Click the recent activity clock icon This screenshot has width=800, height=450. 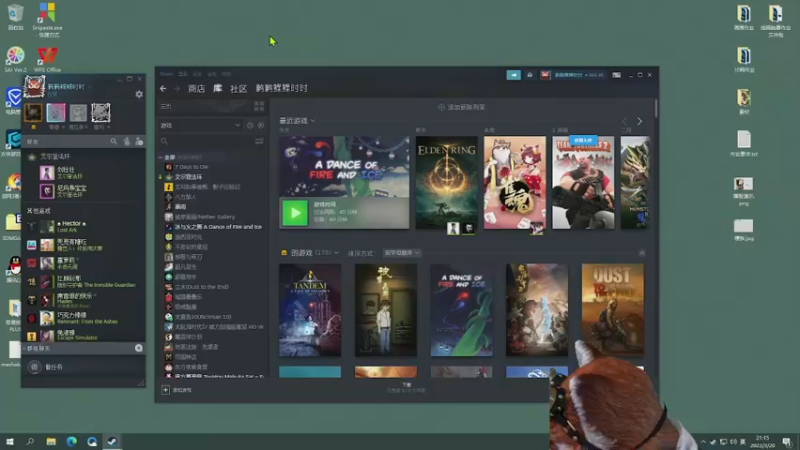pos(250,125)
